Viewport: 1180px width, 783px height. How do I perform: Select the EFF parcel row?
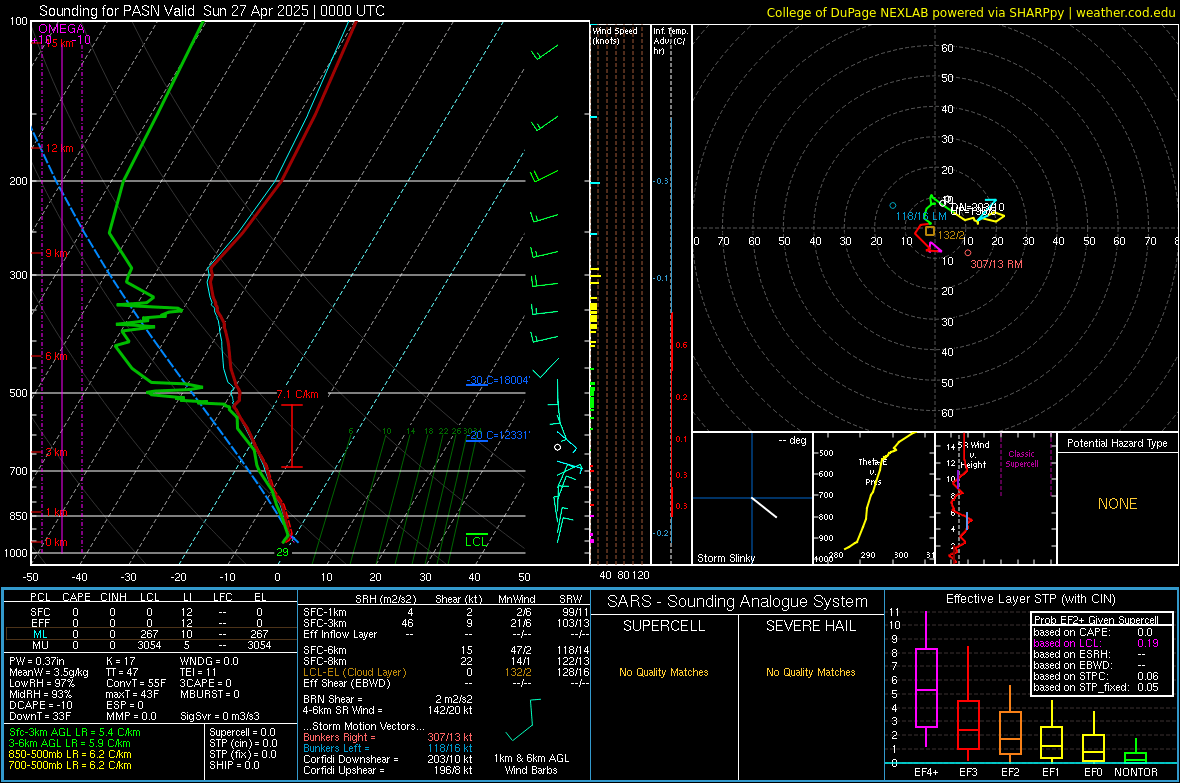click(151, 623)
